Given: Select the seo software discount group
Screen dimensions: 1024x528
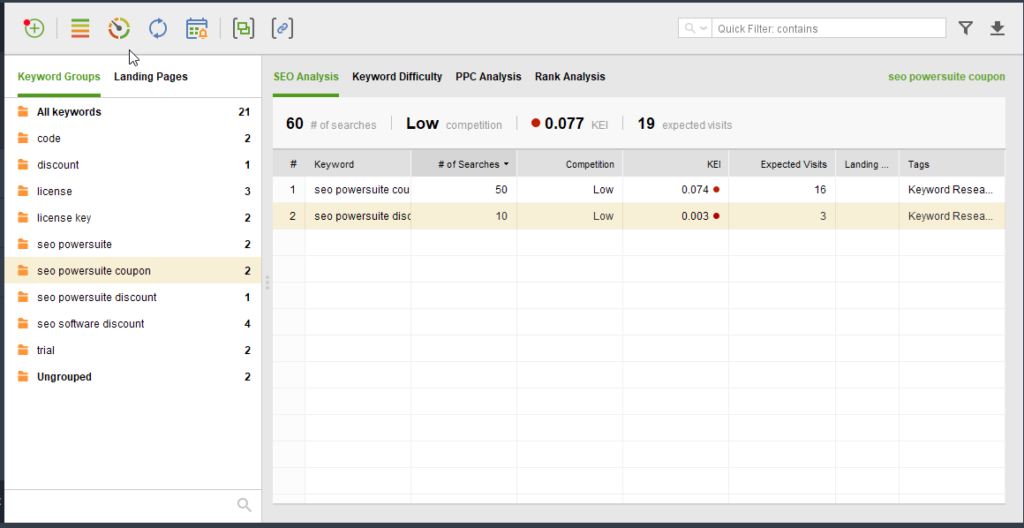Looking at the screenshot, I should pyautogui.click(x=90, y=324).
